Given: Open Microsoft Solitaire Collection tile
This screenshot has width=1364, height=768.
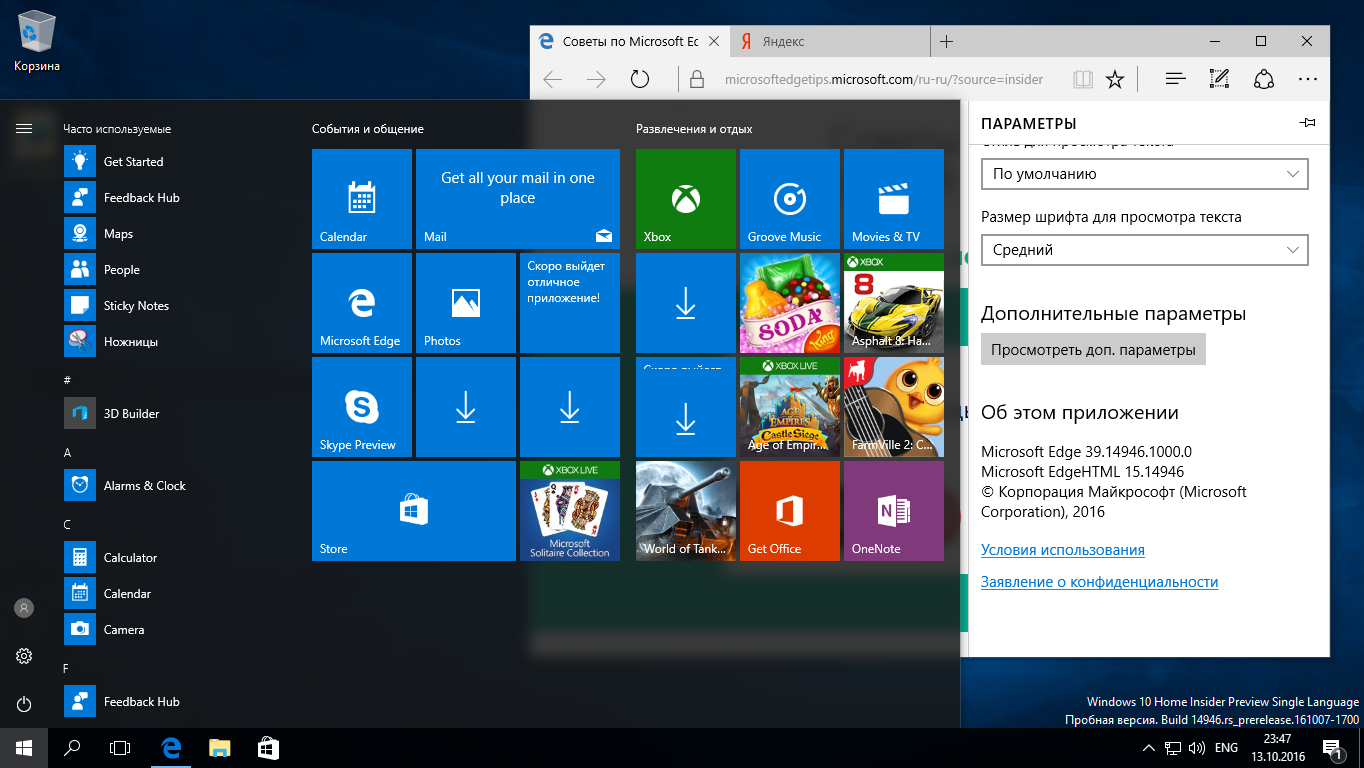Looking at the screenshot, I should point(570,511).
